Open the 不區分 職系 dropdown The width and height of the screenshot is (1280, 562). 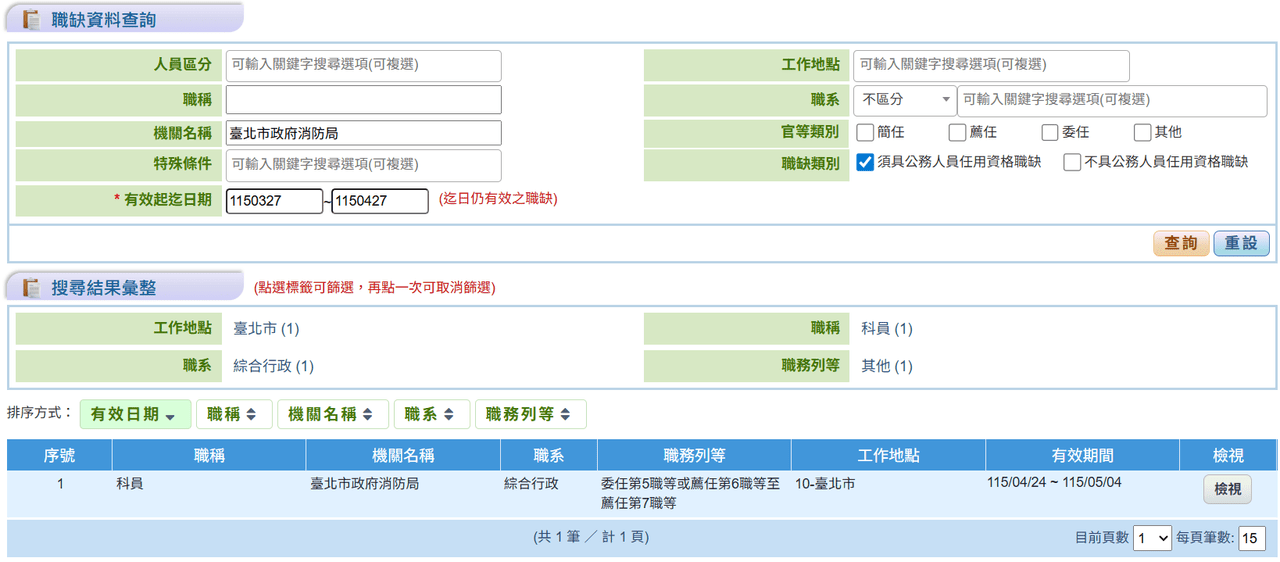click(905, 100)
